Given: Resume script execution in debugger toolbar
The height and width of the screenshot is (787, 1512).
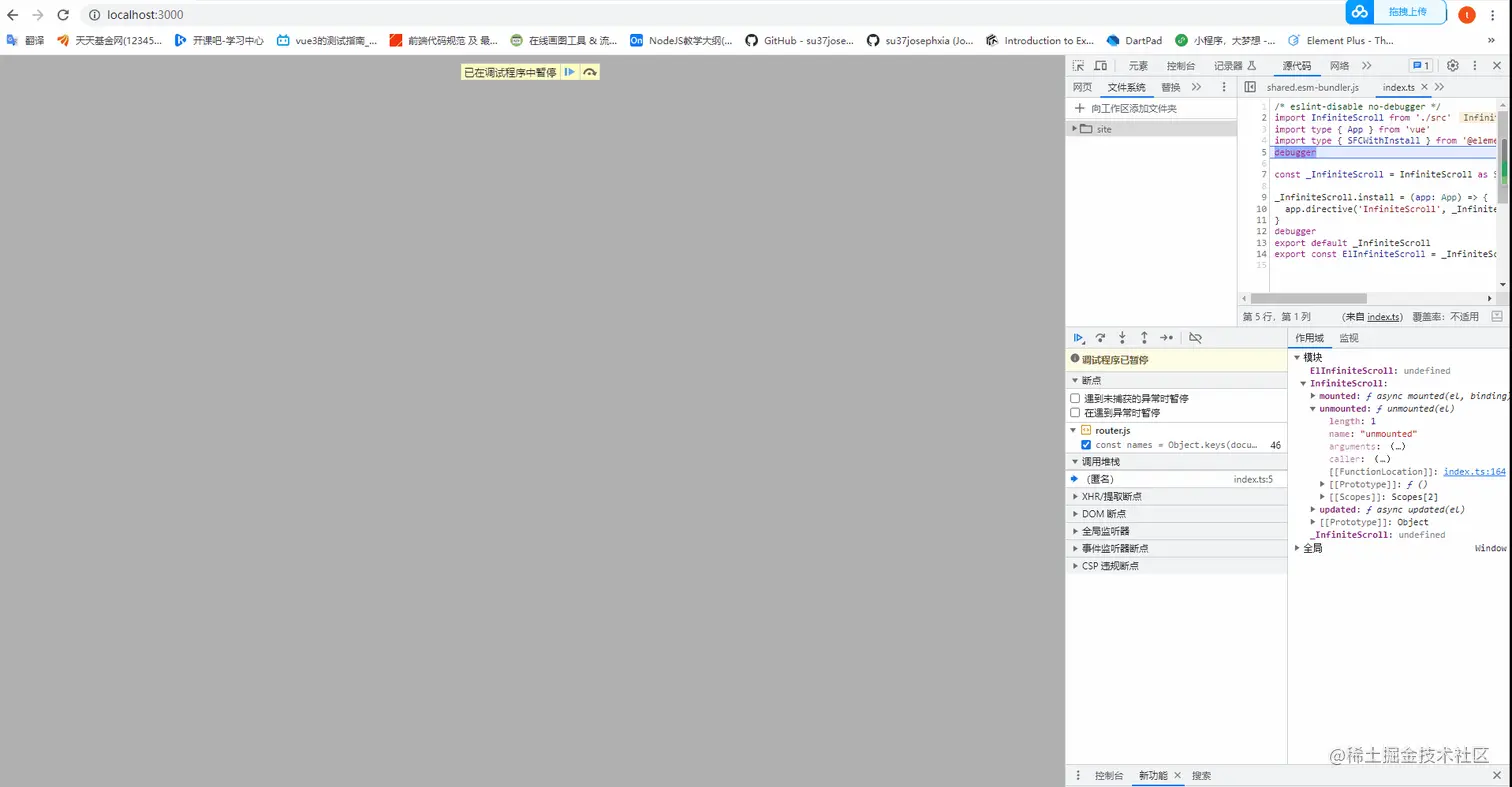Looking at the screenshot, I should coord(1079,338).
